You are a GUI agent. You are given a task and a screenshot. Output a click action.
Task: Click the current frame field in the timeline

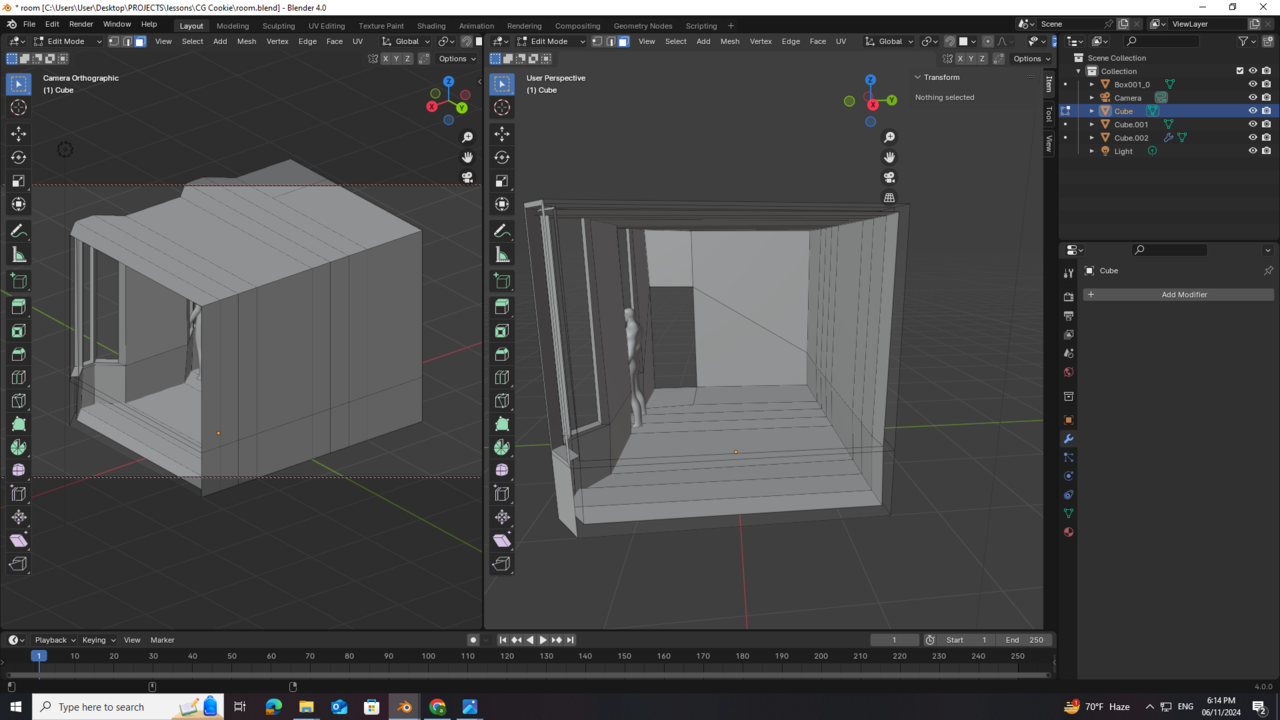pos(893,639)
